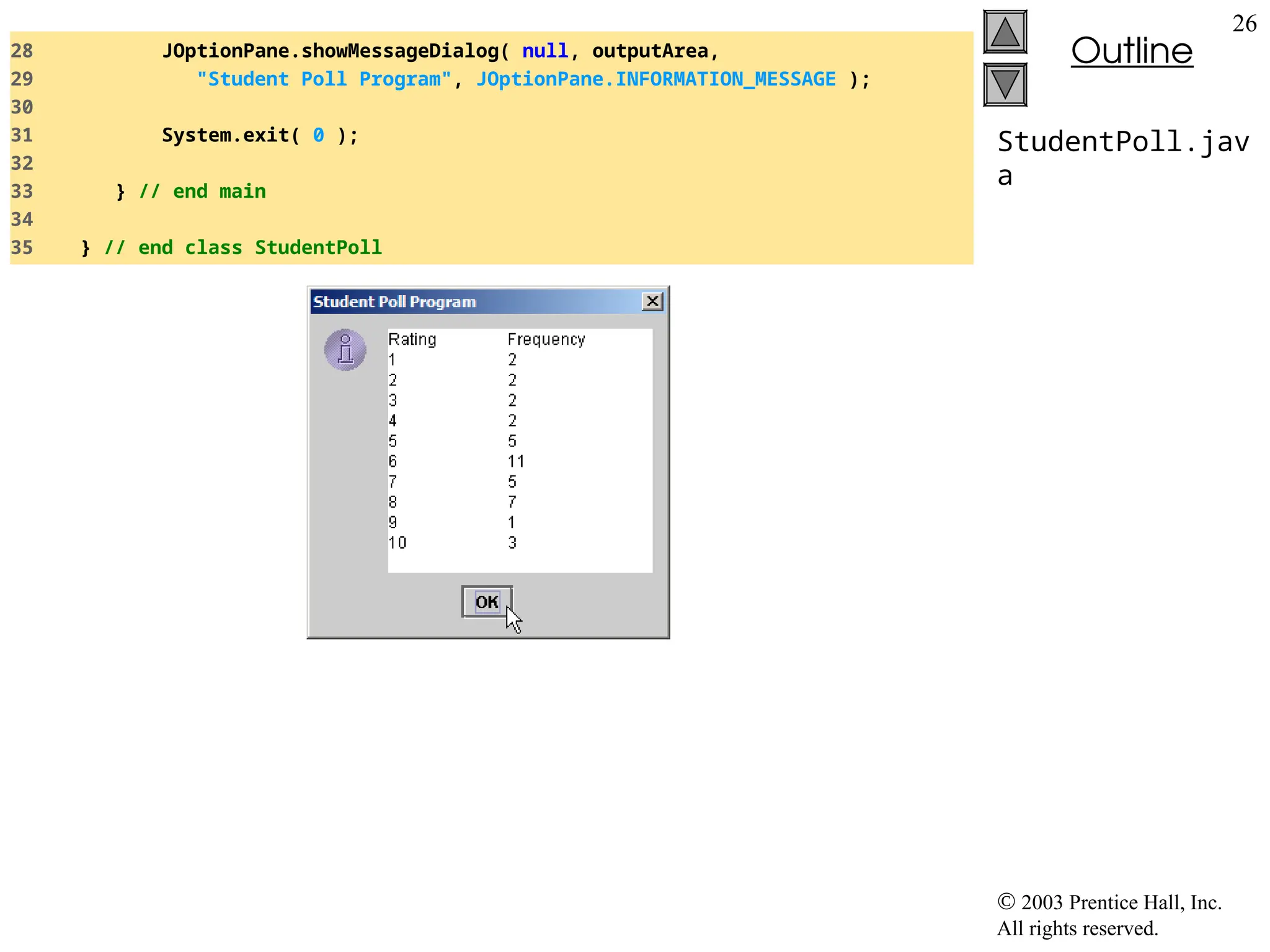Click the end main comment line
Screen dimensions: 1270x952
(202, 192)
